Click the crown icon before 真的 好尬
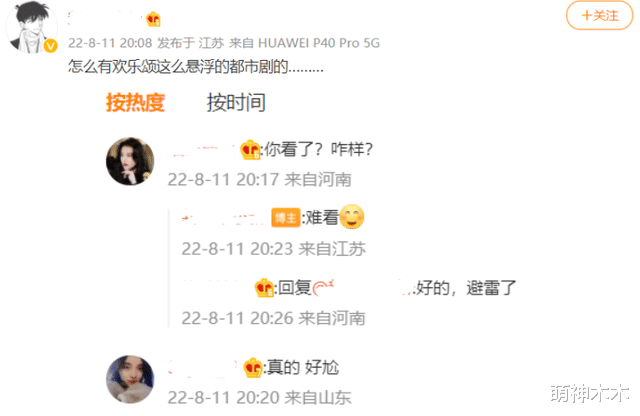The height and width of the screenshot is (416, 640). [253, 367]
